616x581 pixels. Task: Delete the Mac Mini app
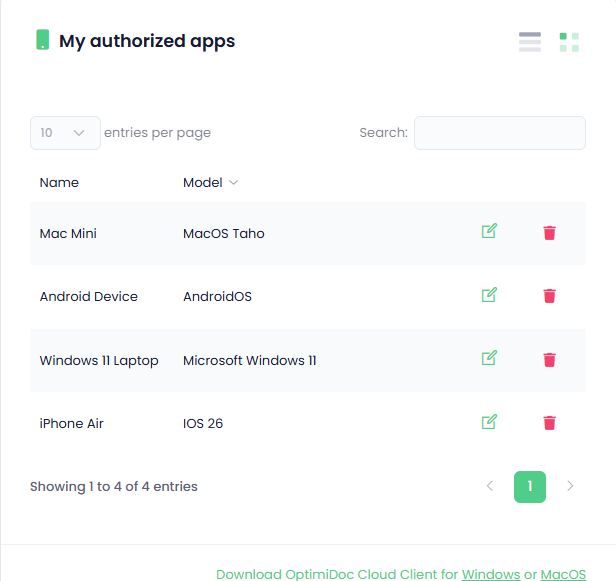(x=549, y=233)
